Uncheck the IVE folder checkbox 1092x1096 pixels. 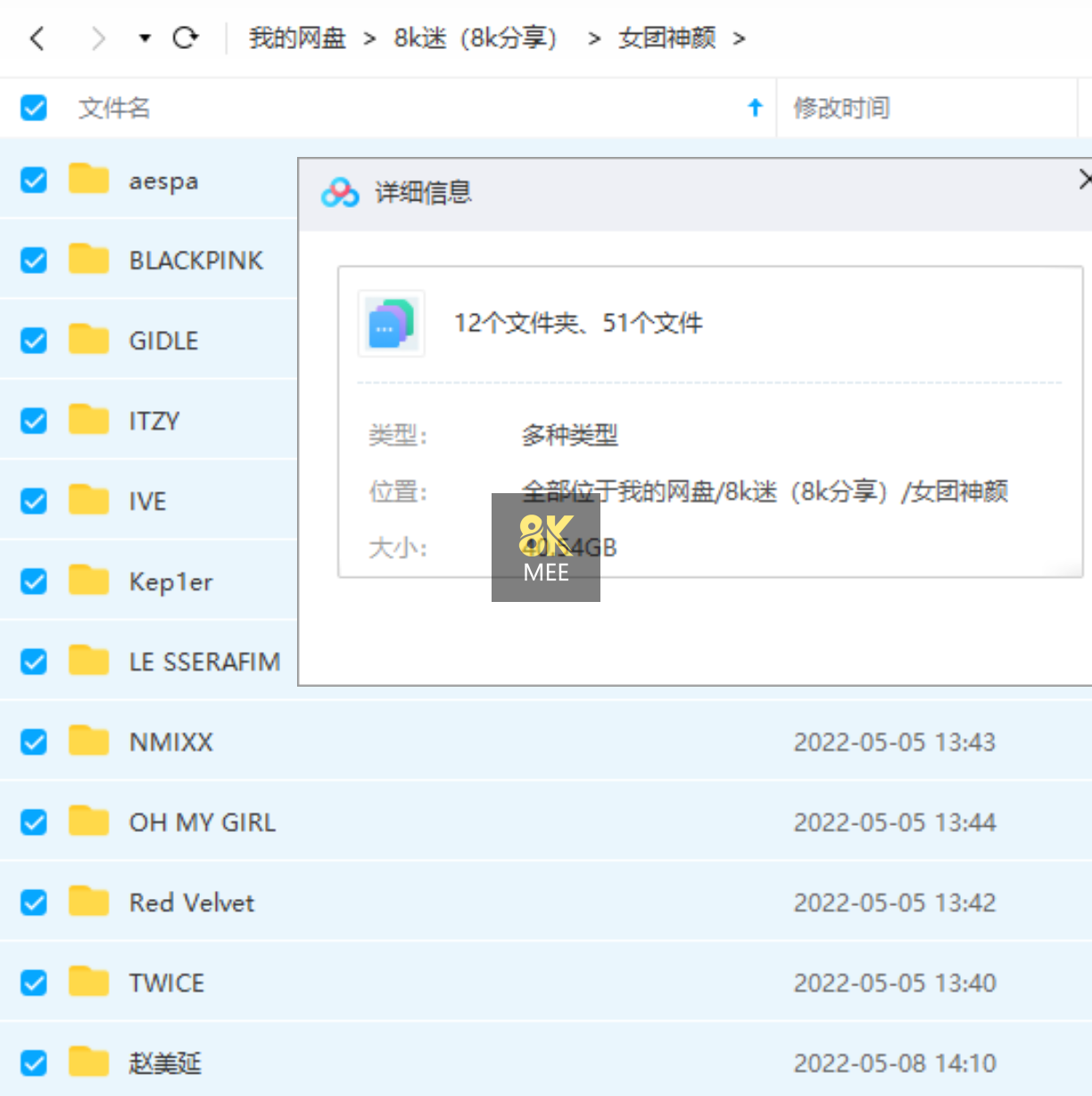34,501
